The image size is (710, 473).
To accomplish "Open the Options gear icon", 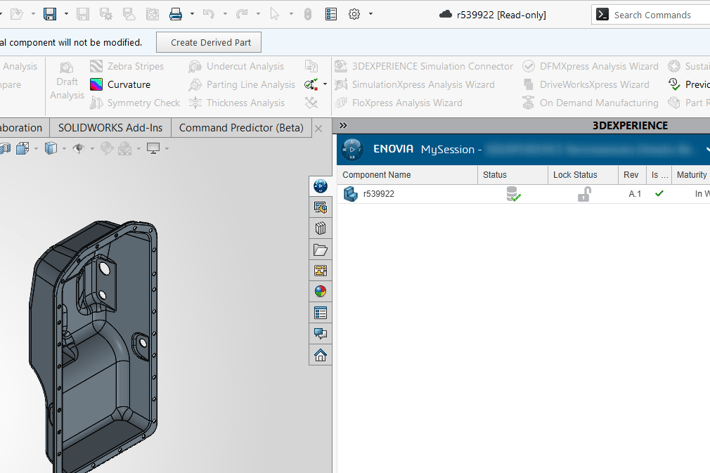I will pyautogui.click(x=354, y=14).
